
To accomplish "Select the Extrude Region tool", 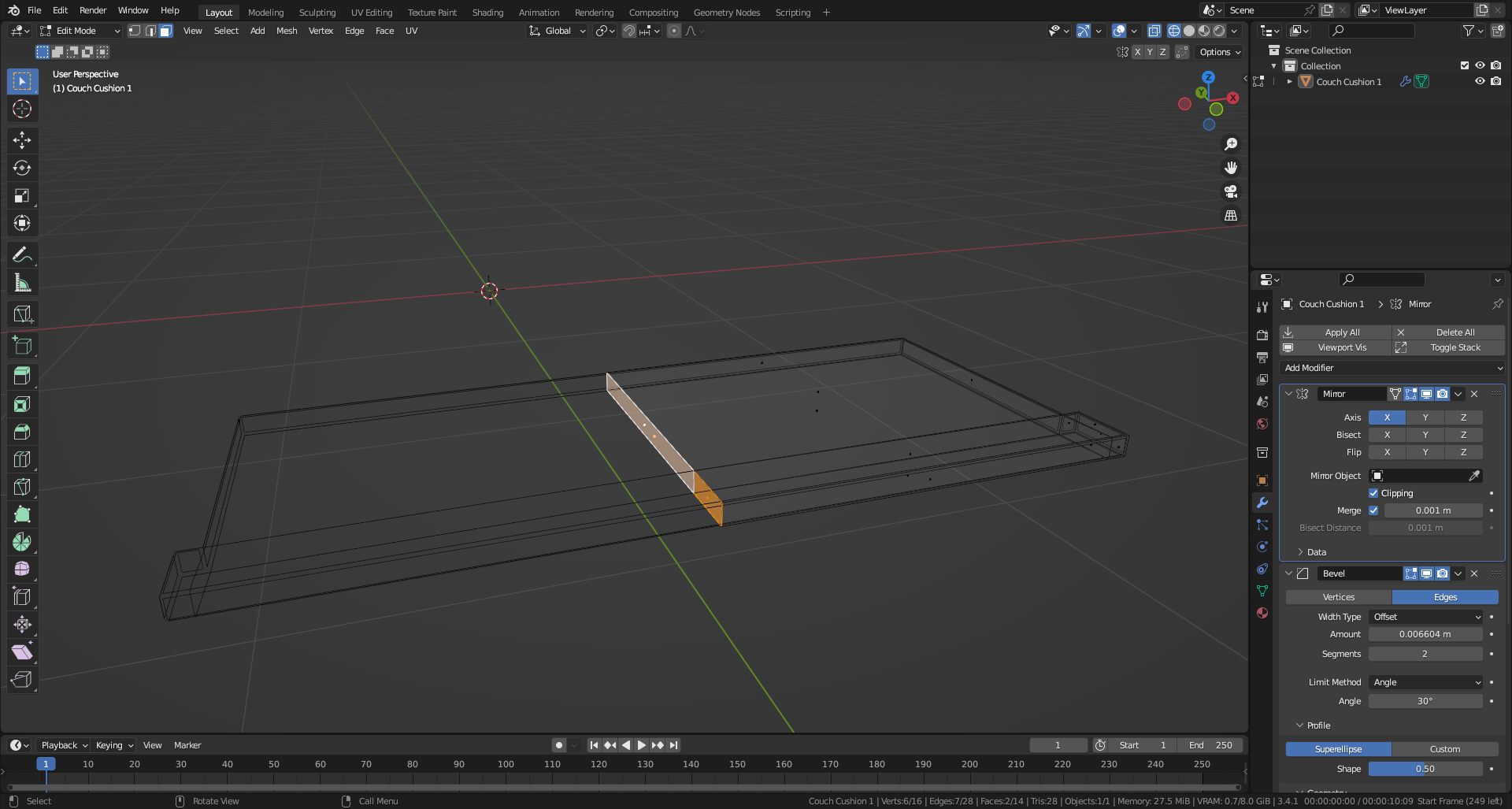I will tap(22, 376).
